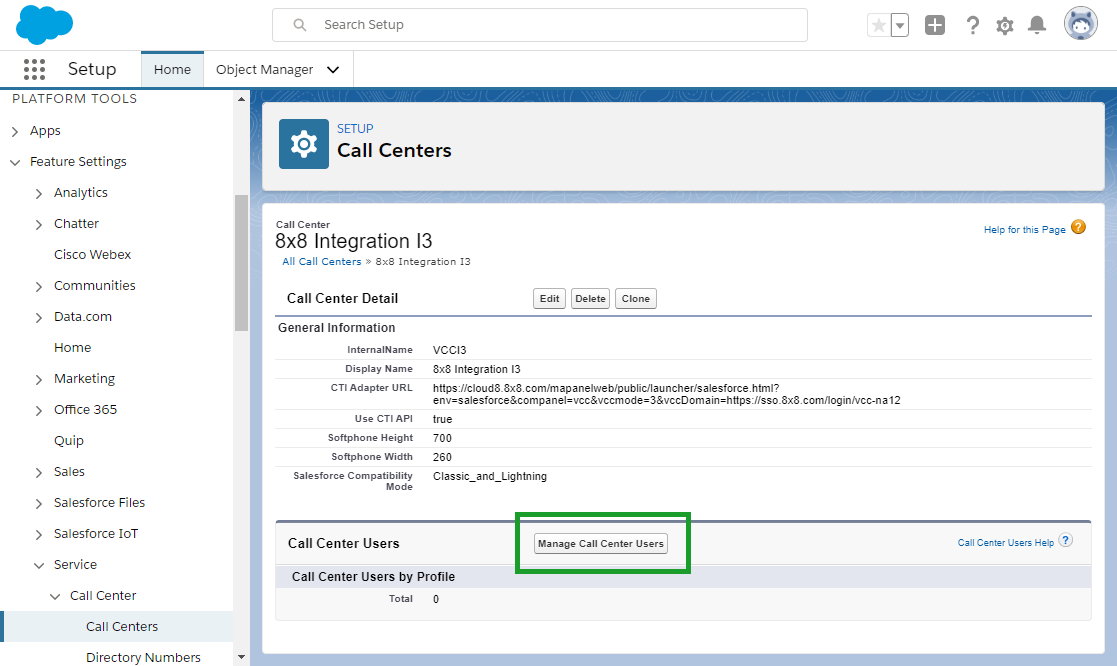Open the setup gear menu icon
Image resolution: width=1117 pixels, height=666 pixels.
[x=1004, y=26]
